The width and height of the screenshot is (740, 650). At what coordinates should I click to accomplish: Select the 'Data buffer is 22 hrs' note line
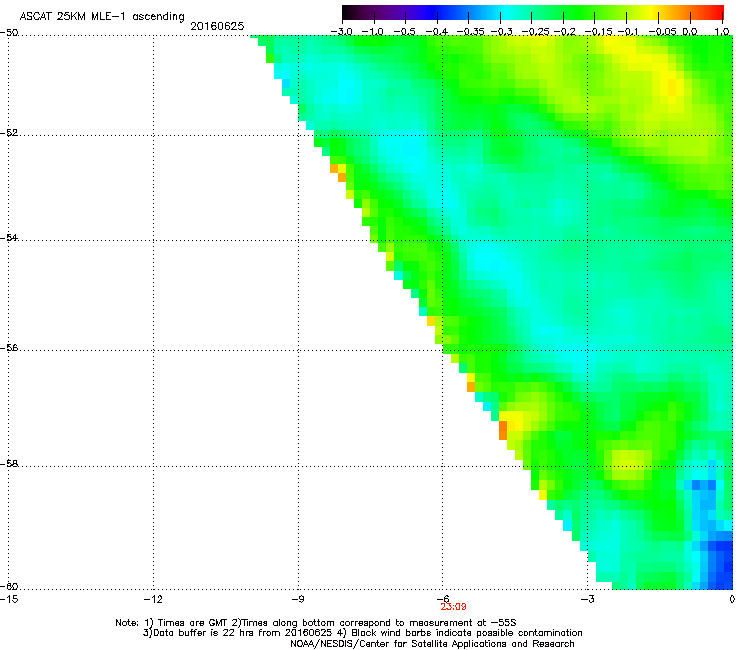click(x=362, y=633)
